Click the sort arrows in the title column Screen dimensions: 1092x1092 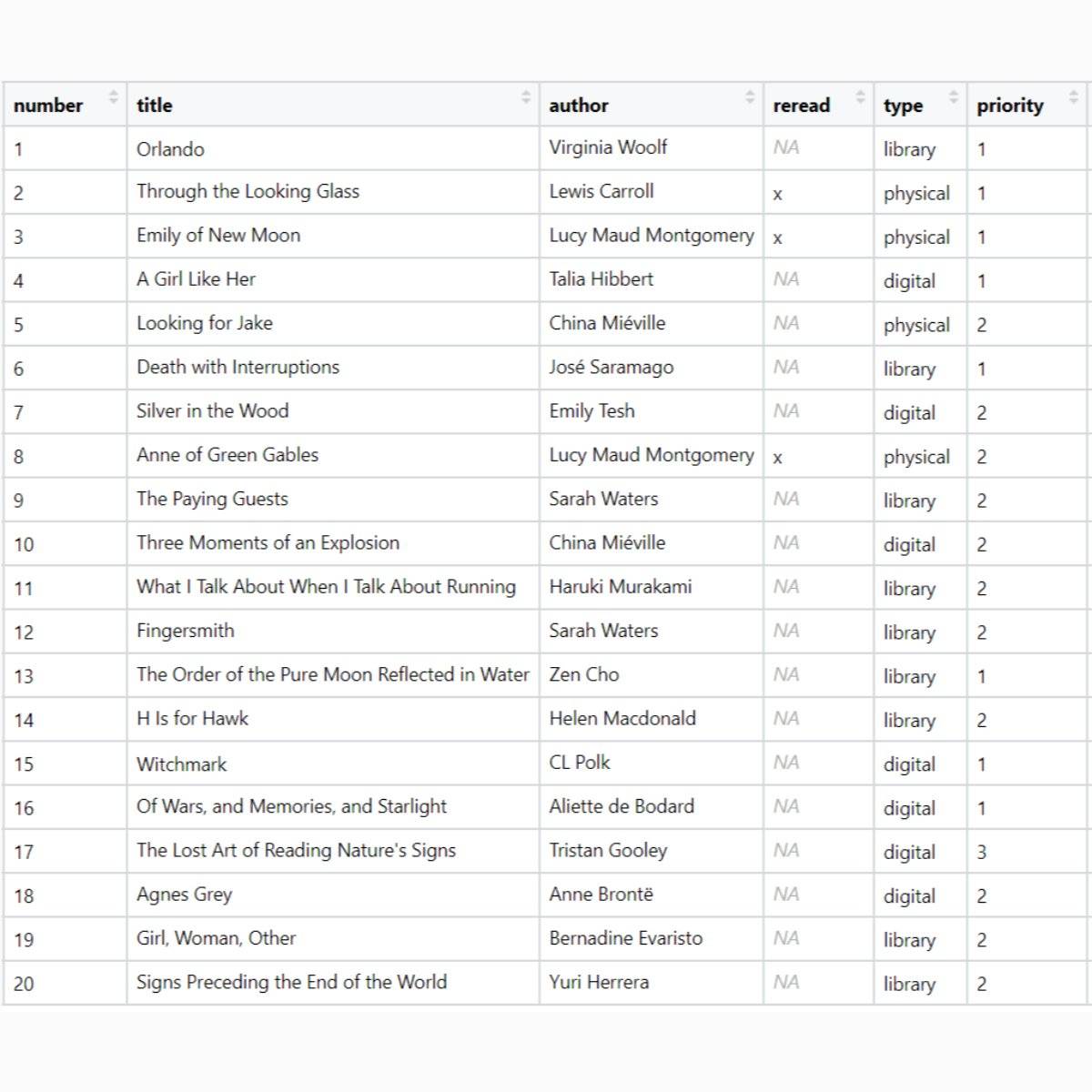(x=525, y=96)
